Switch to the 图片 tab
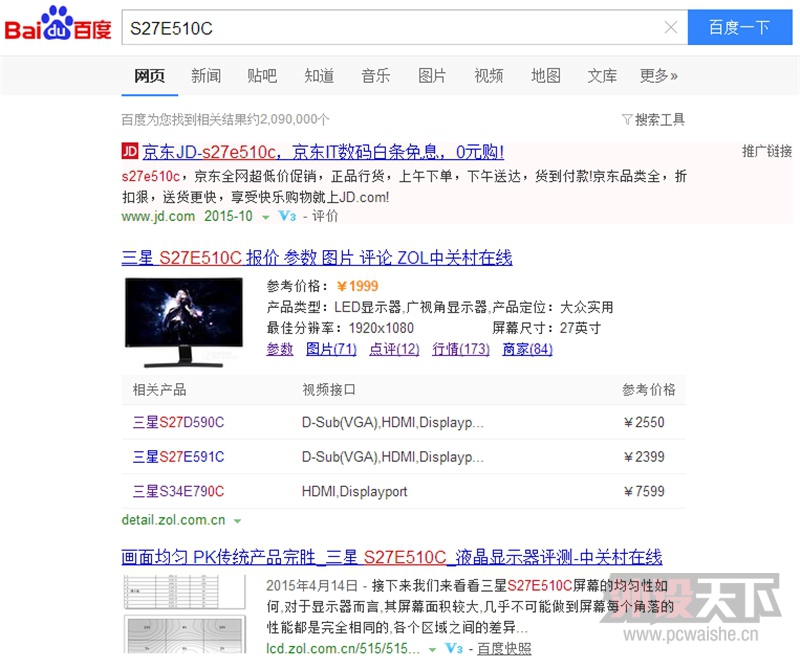 coord(432,76)
